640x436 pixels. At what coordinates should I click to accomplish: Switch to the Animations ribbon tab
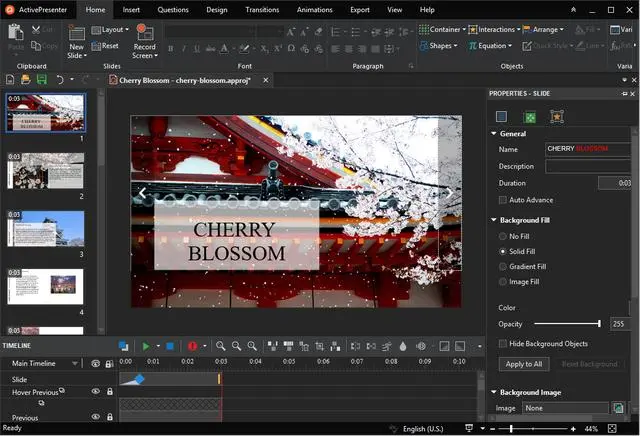point(314,10)
